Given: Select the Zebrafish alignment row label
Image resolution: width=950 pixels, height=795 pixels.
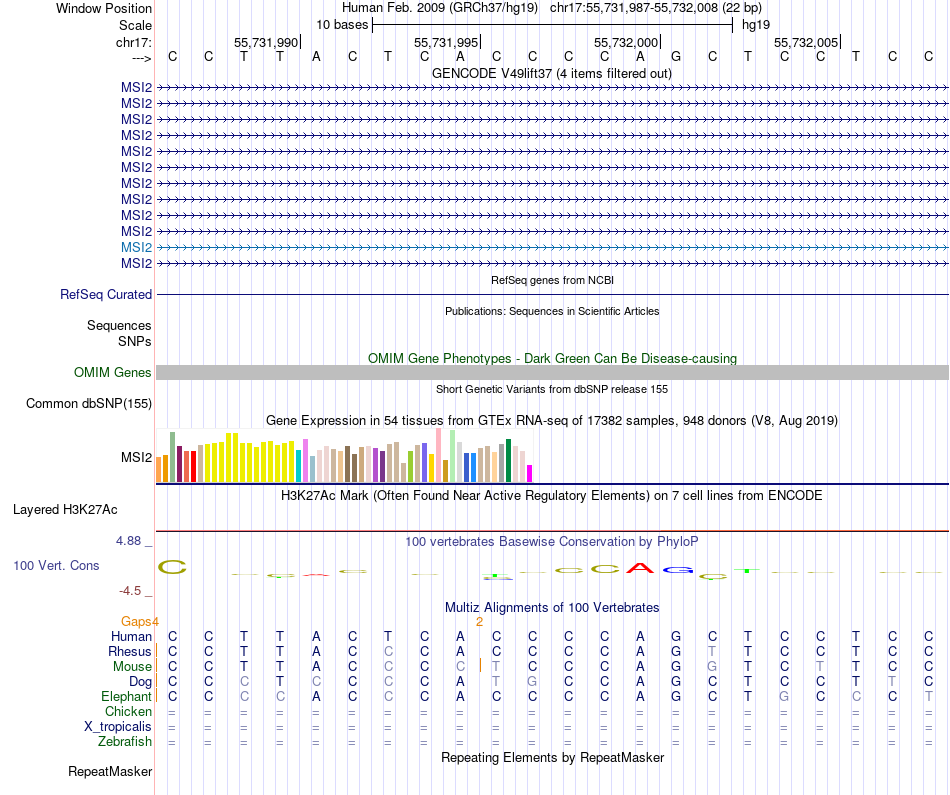Looking at the screenshot, I should click(125, 742).
